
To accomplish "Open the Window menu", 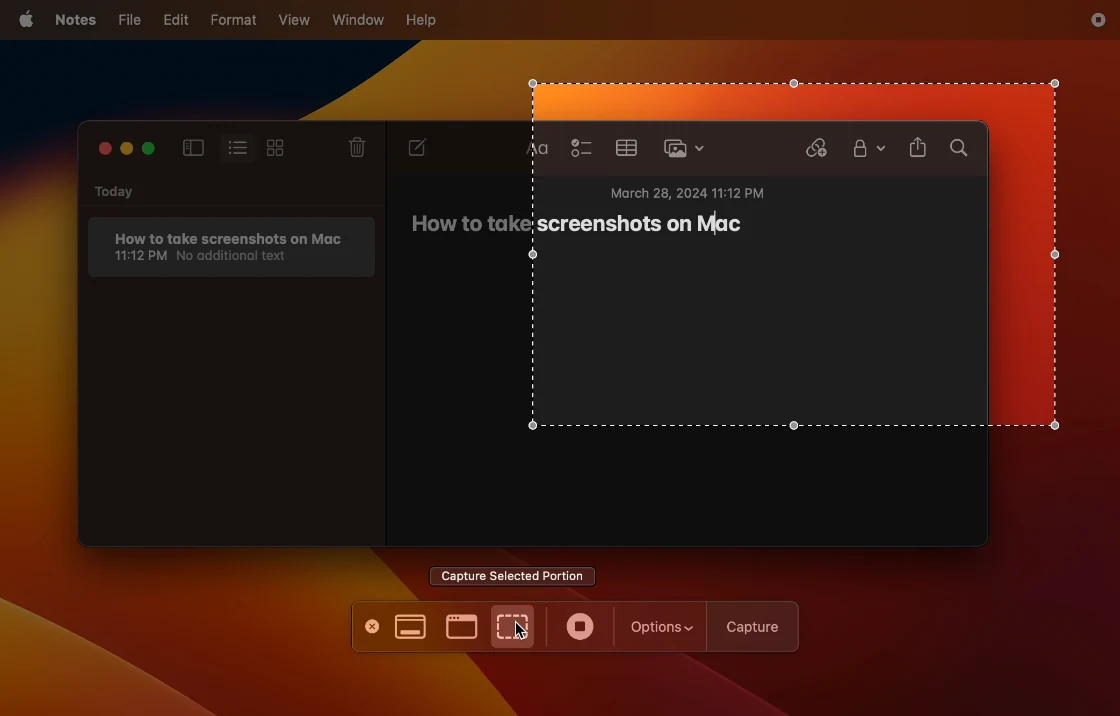I will 358,20.
